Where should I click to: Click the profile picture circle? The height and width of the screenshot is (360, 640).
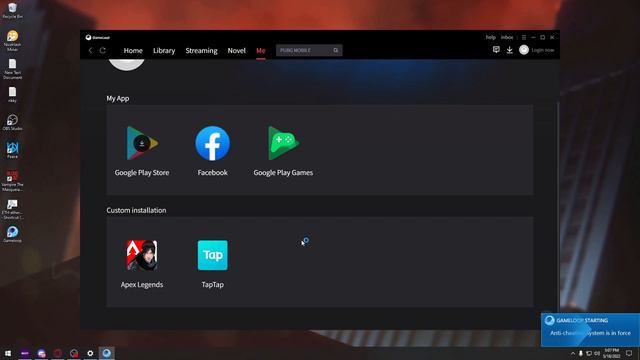pyautogui.click(x=127, y=64)
